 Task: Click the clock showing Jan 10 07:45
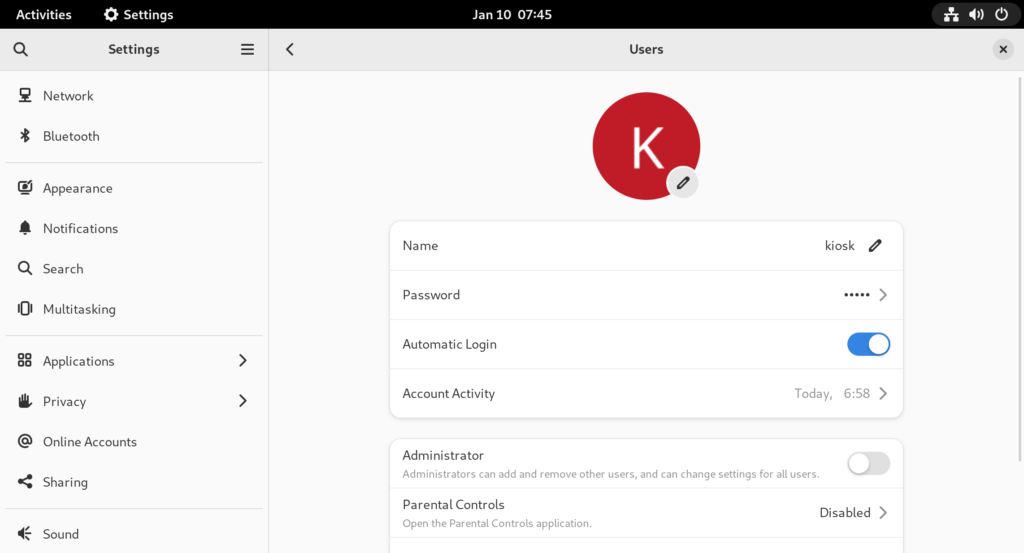[x=512, y=15]
